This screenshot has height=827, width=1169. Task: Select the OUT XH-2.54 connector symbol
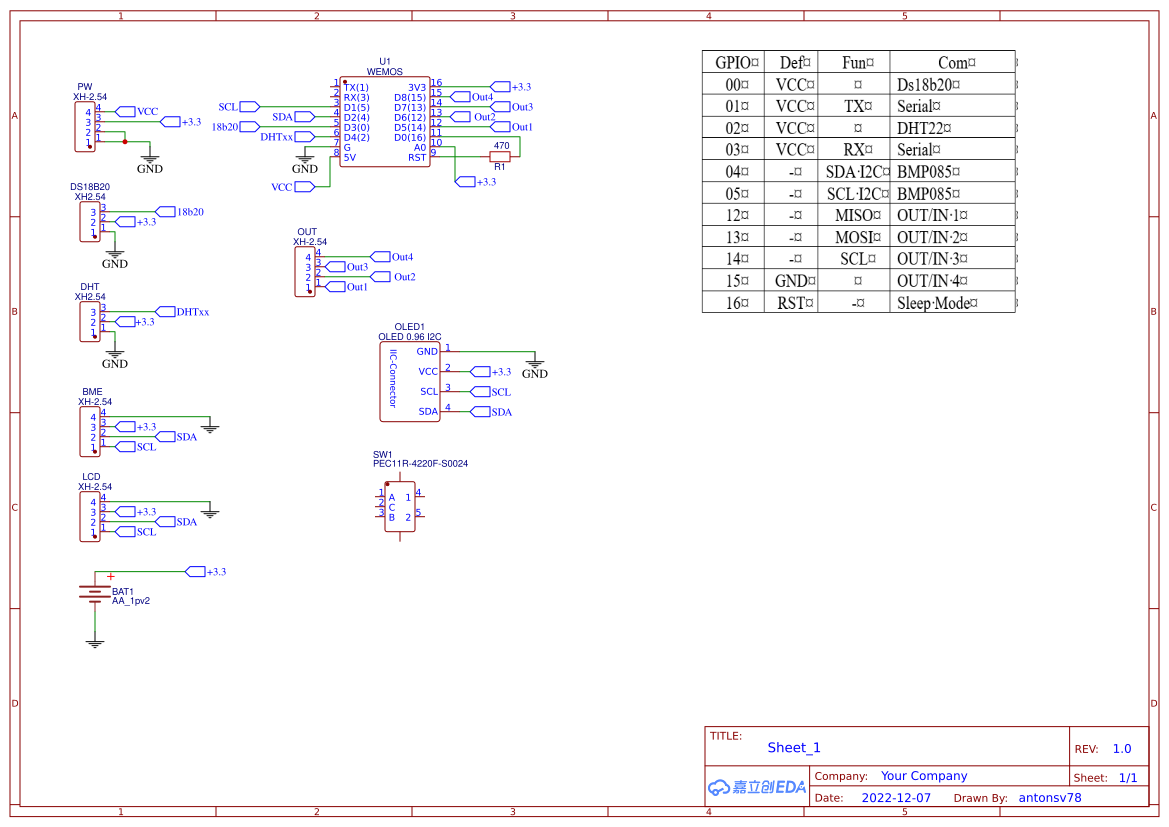coord(305,270)
